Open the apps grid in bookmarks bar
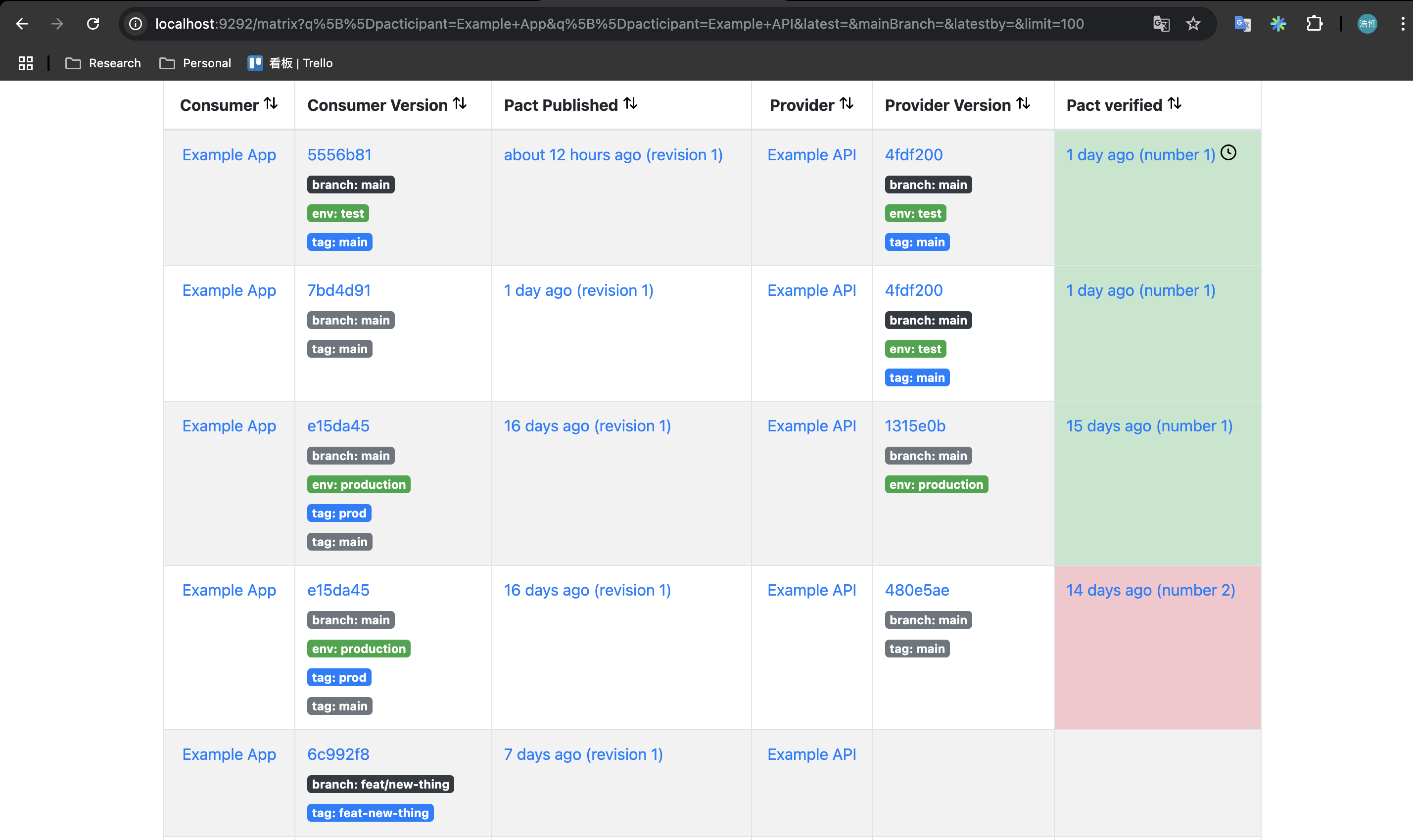The width and height of the screenshot is (1413, 840). tap(25, 63)
